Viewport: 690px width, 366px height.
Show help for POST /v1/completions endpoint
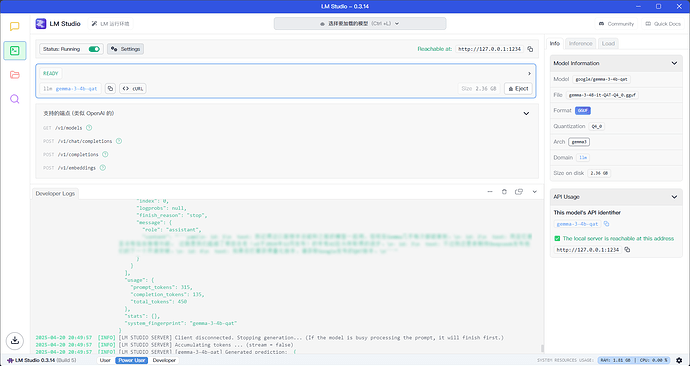pyautogui.click(x=105, y=154)
